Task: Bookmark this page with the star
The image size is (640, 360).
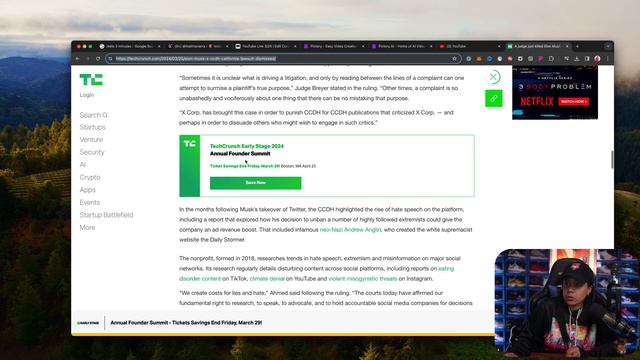Action: click(x=454, y=59)
